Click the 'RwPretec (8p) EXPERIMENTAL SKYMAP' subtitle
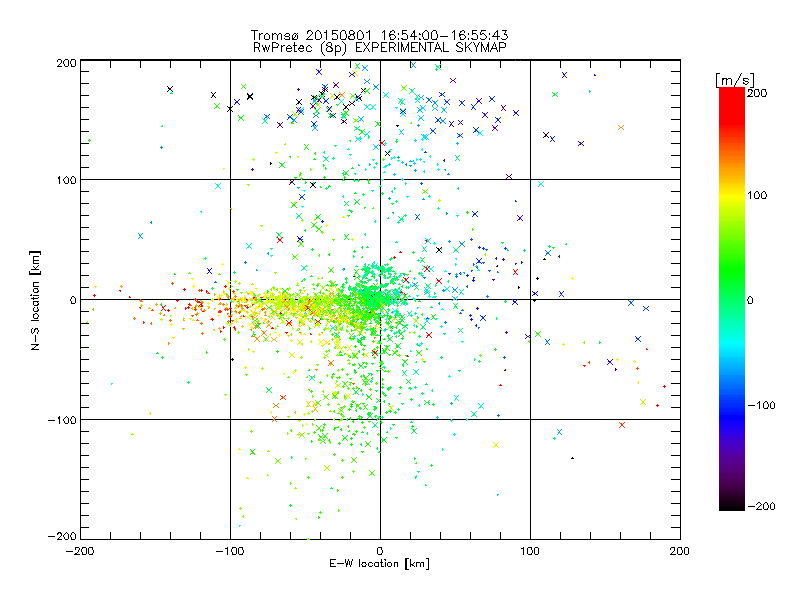Viewport: 800px width, 600px height. 380,48
